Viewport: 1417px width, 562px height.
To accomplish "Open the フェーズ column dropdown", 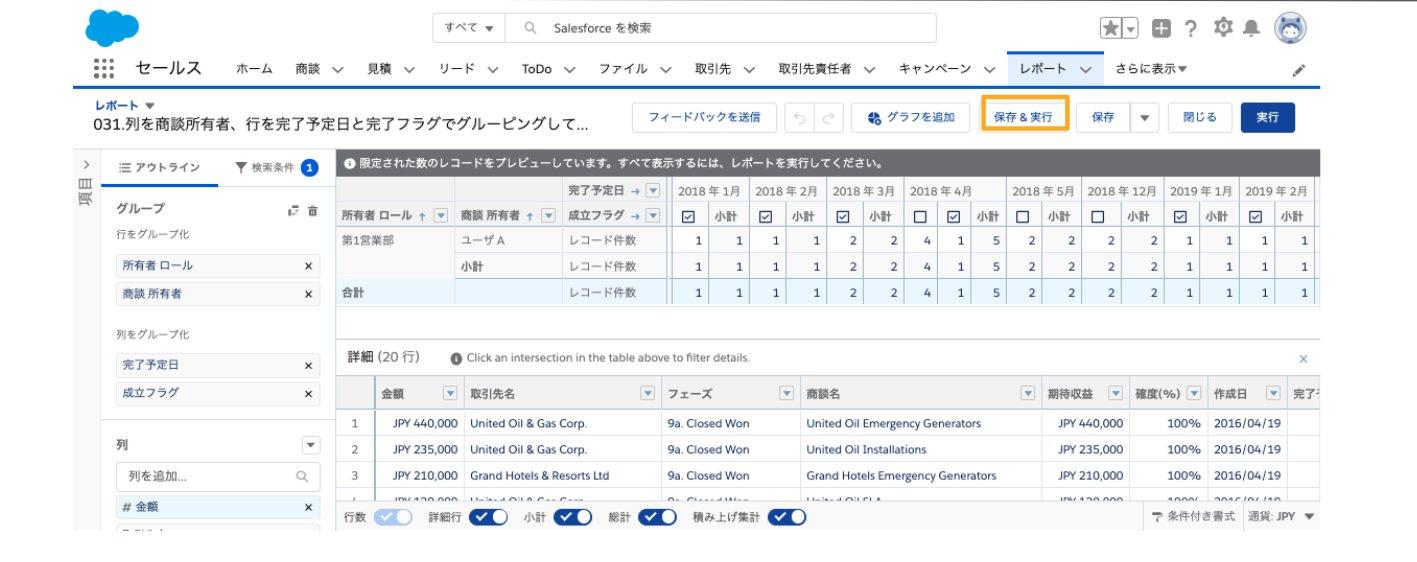I will click(x=787, y=394).
